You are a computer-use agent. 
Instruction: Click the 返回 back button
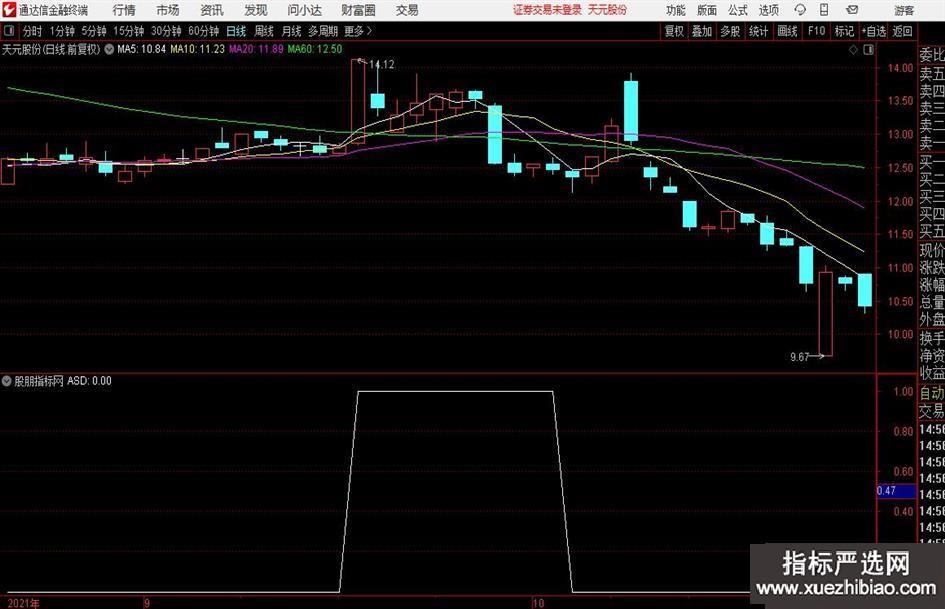pos(902,31)
